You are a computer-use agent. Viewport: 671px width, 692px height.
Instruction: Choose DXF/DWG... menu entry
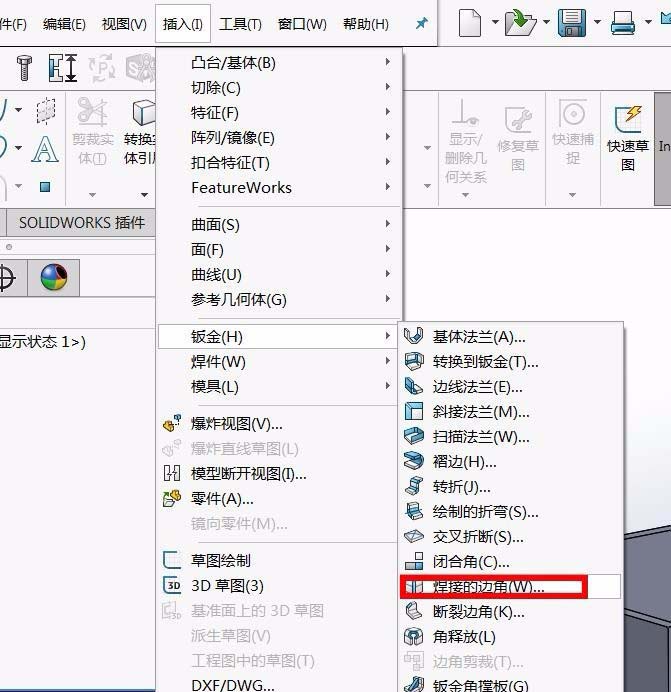279,685
